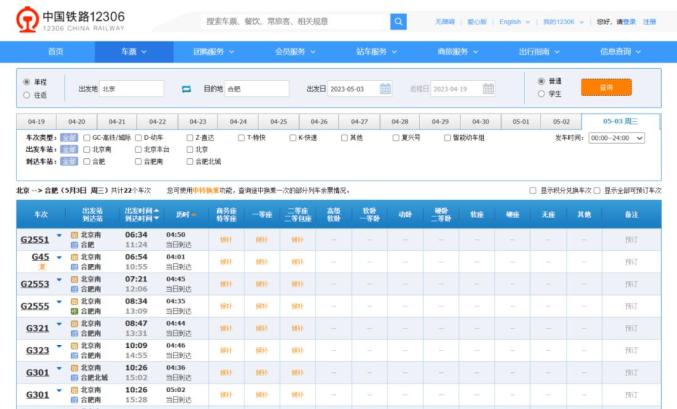Check the GC-高铁/城际 train type checkbox
Viewport: 677px width, 409px height.
tap(86, 137)
